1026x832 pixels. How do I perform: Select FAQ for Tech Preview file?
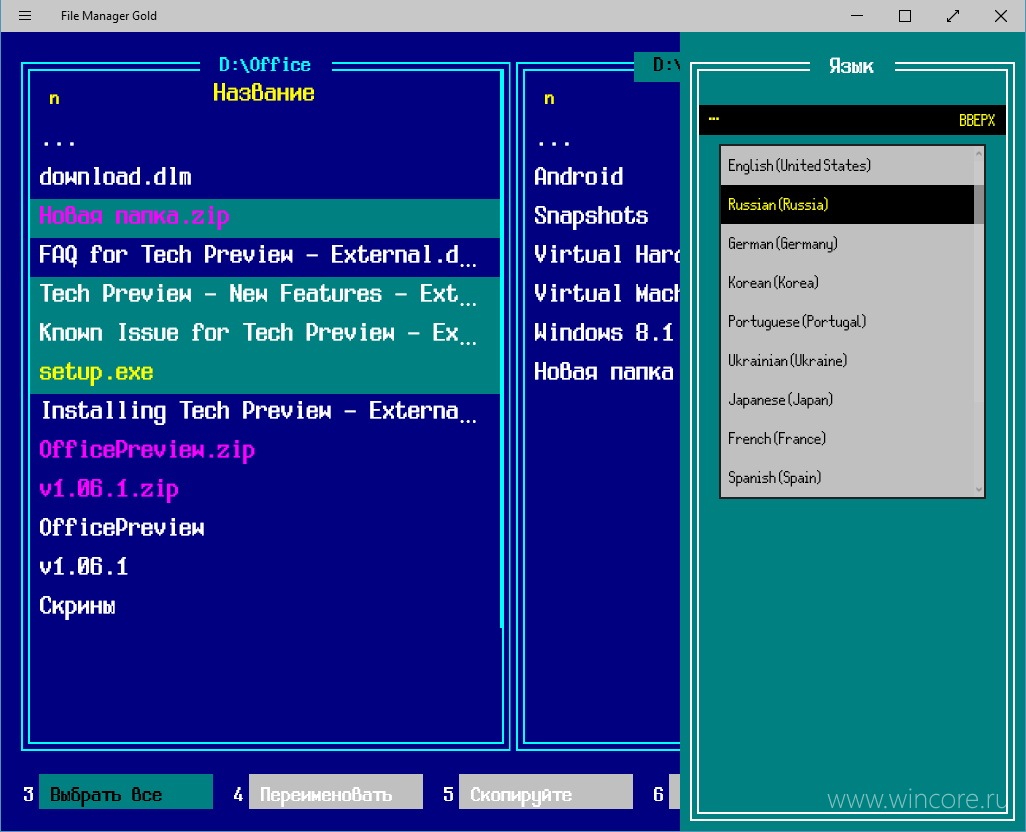264,255
